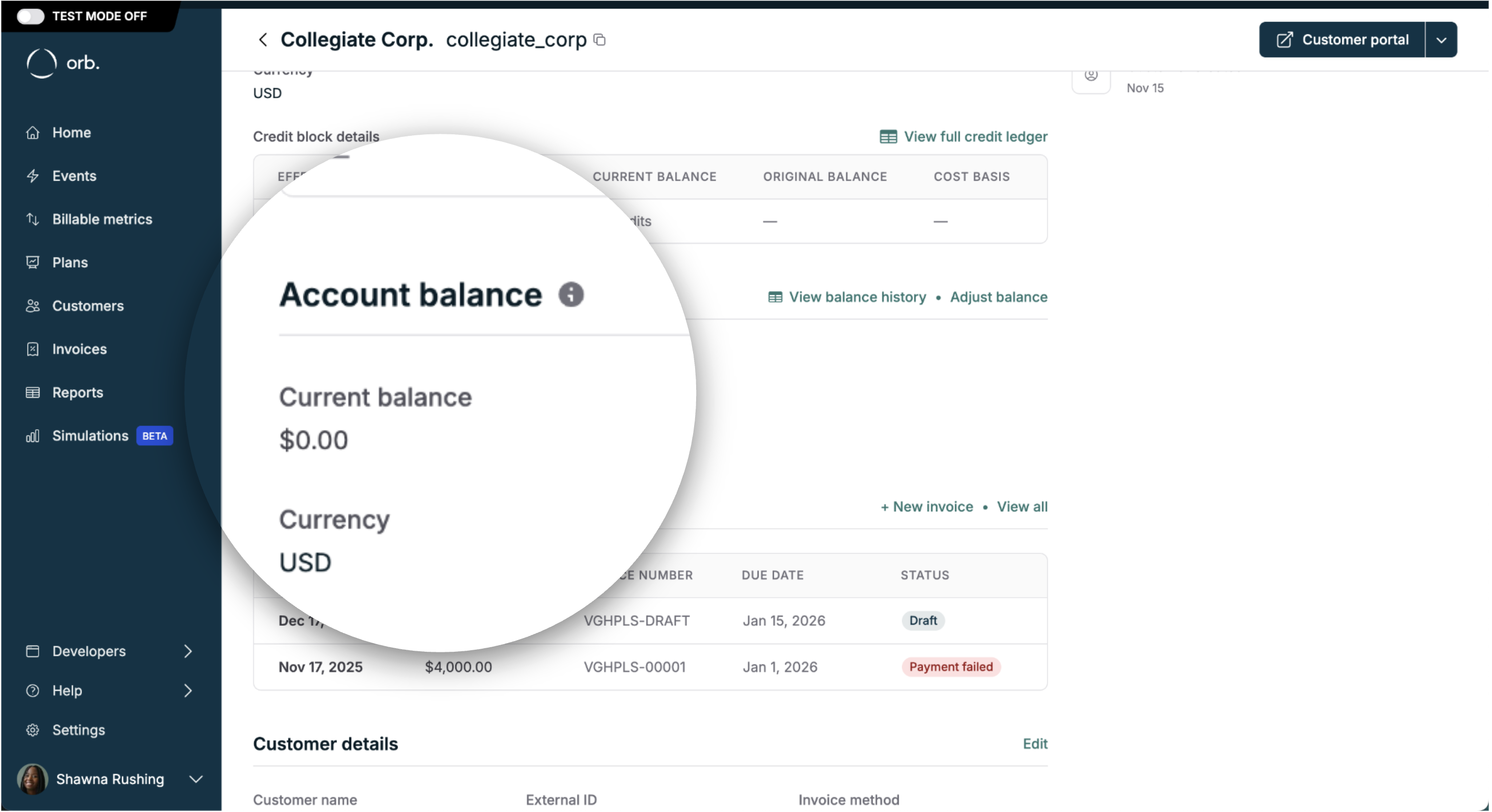1492x812 pixels.
Task: Create a new invoice
Action: tap(927, 506)
